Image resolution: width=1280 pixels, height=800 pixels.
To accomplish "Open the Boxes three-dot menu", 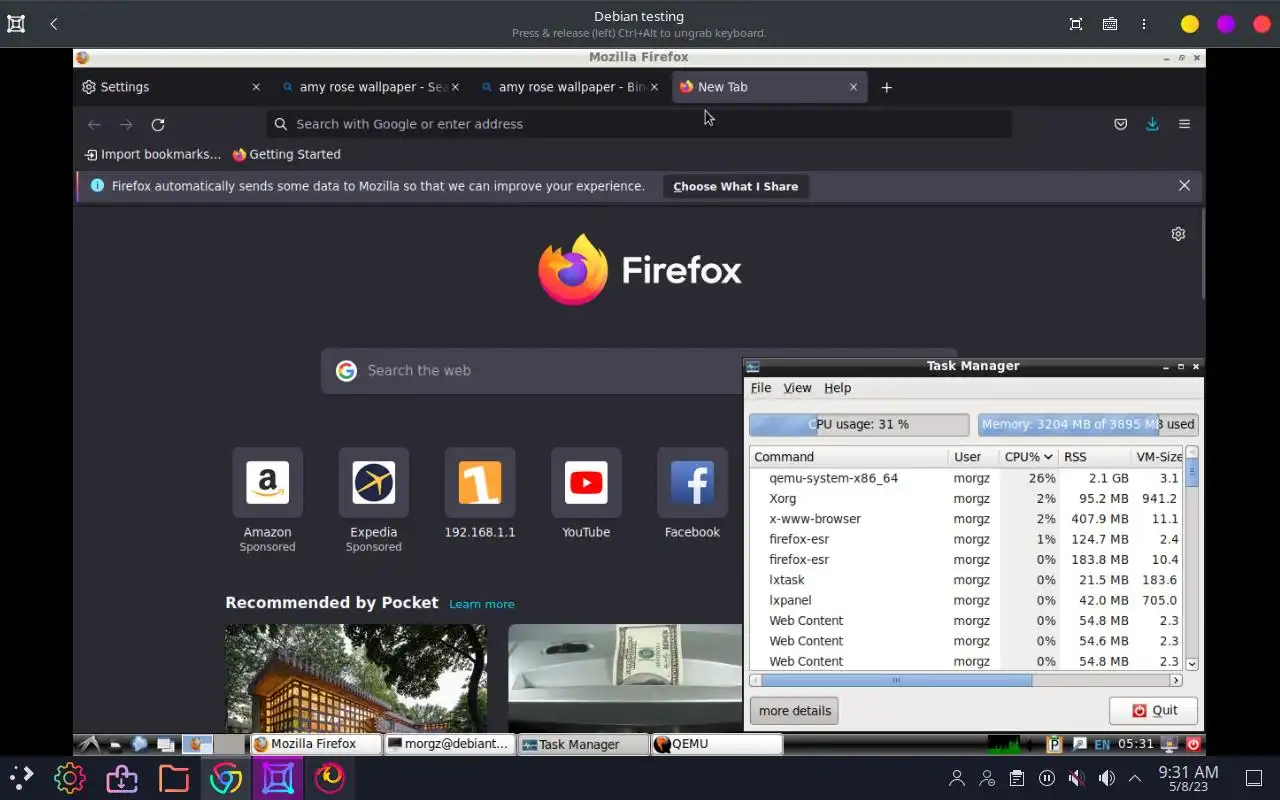I will (x=1143, y=24).
